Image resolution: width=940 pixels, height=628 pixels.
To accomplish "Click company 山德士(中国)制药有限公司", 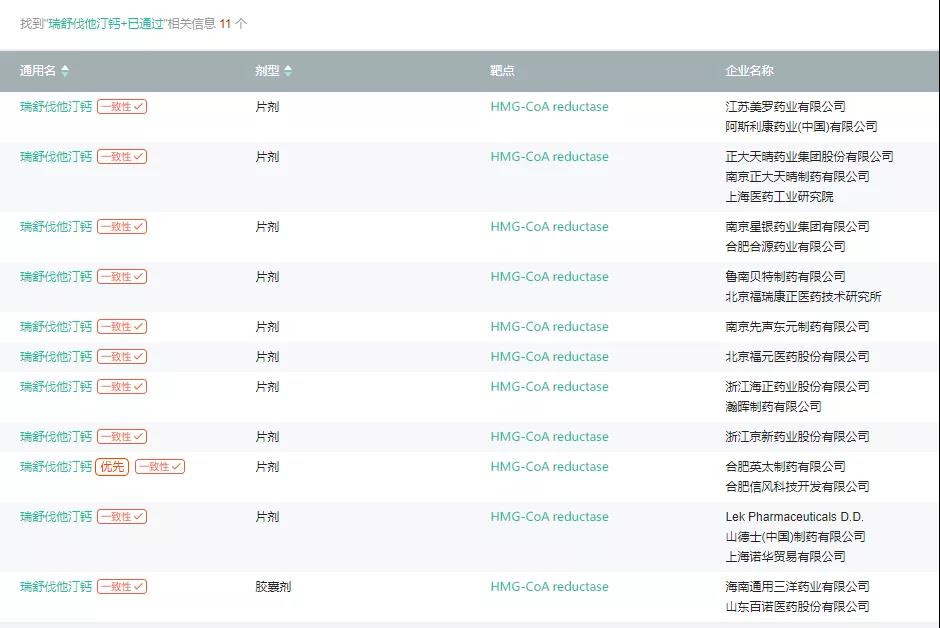I will point(795,537).
